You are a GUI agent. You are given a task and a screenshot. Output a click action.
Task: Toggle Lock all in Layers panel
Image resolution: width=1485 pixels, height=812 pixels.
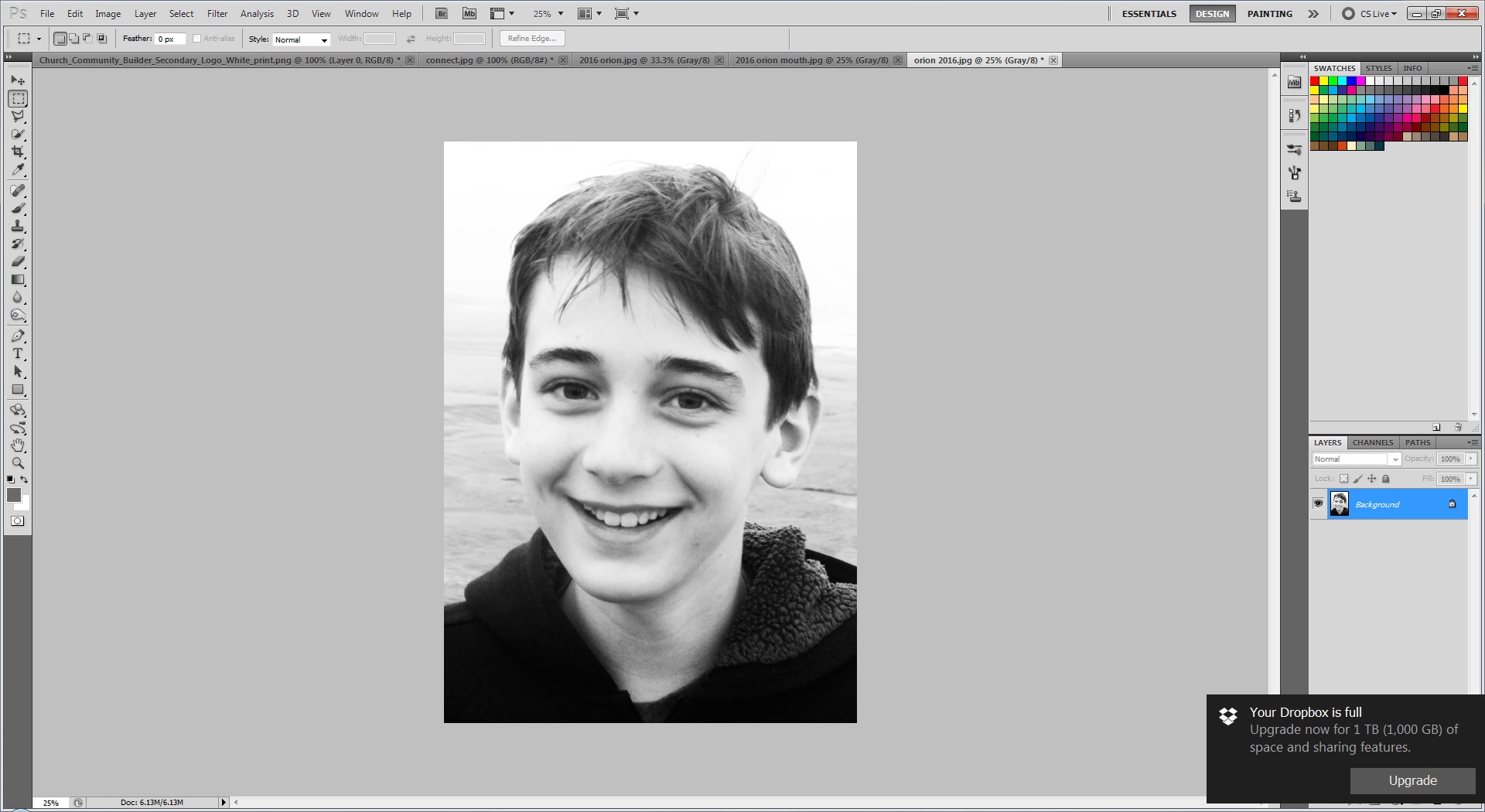1385,479
